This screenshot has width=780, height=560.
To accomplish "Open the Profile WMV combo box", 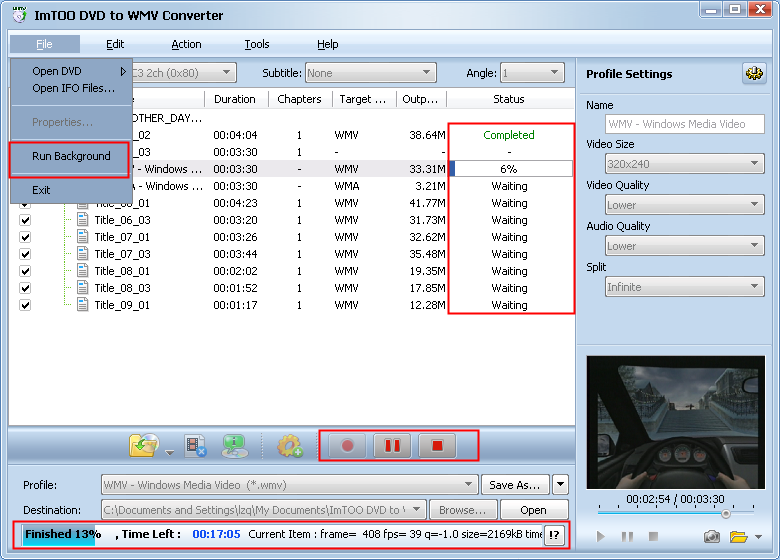I will pos(290,484).
